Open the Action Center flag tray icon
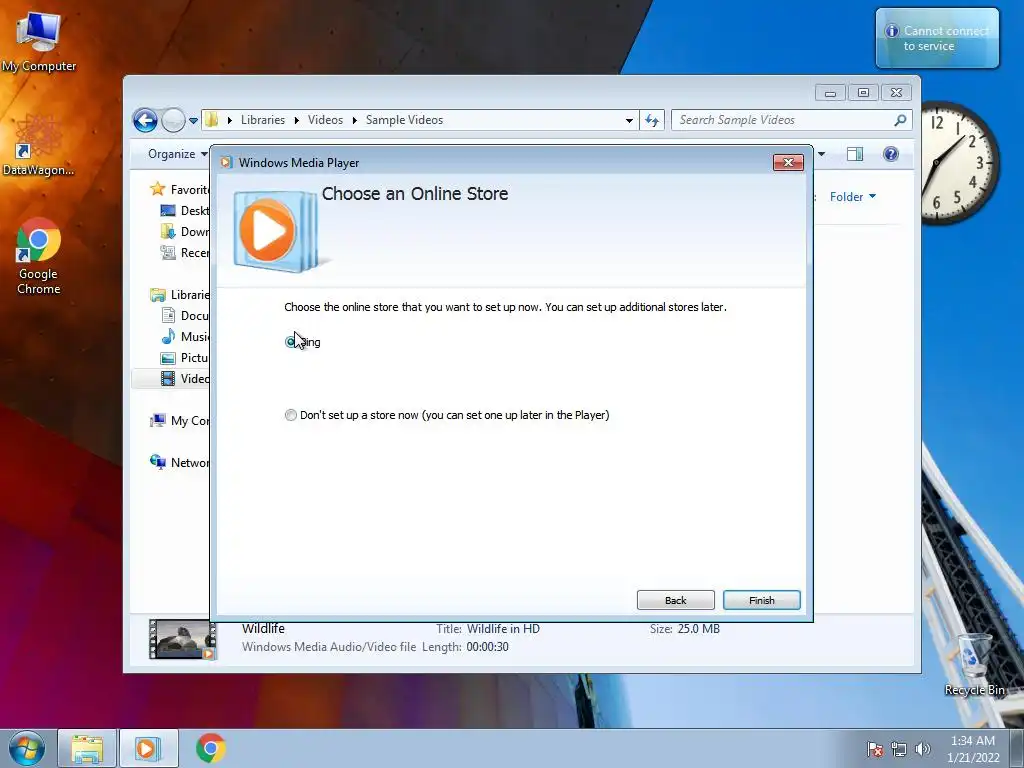The image size is (1024, 768). 875,749
